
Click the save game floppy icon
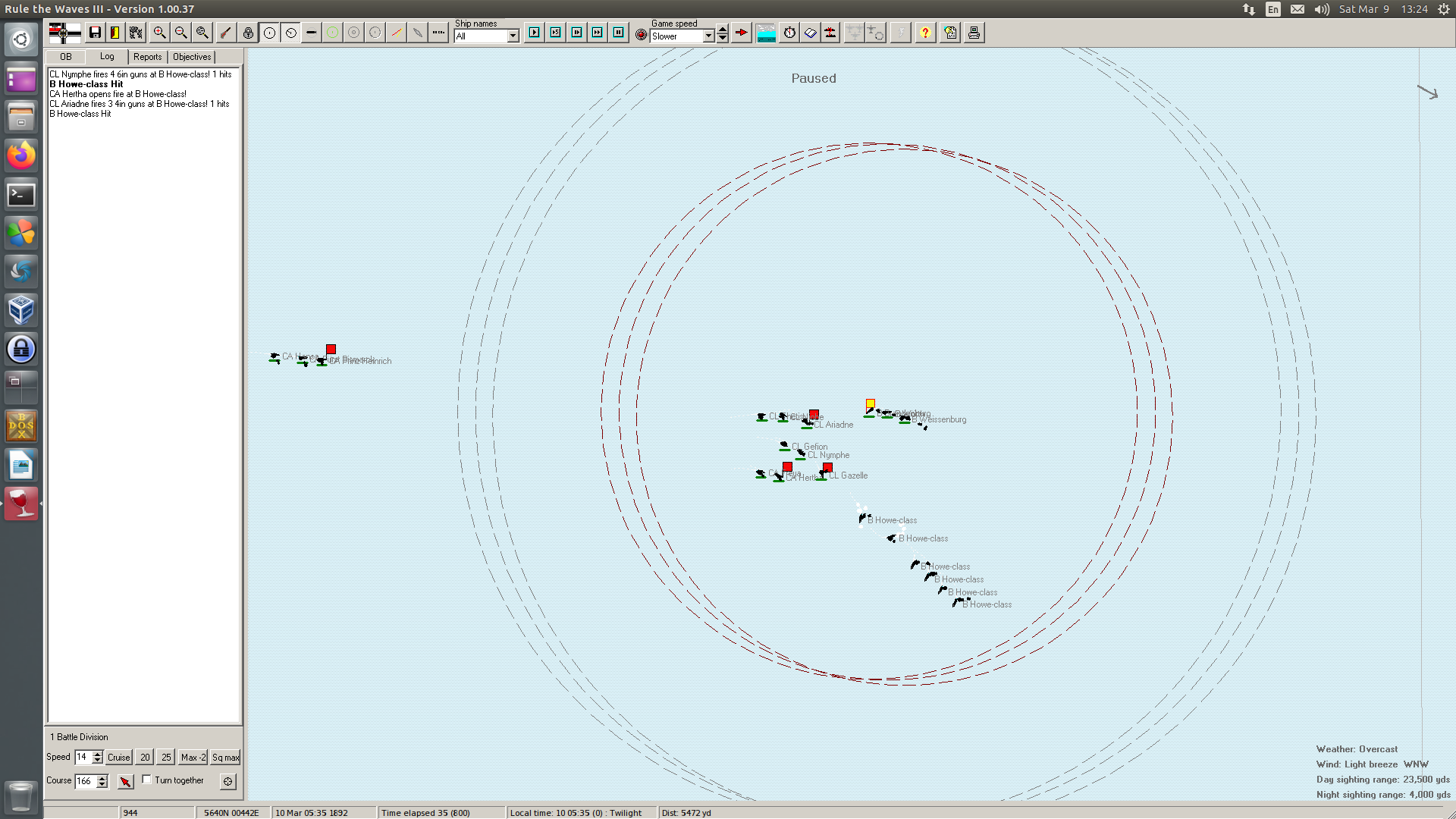click(x=95, y=33)
